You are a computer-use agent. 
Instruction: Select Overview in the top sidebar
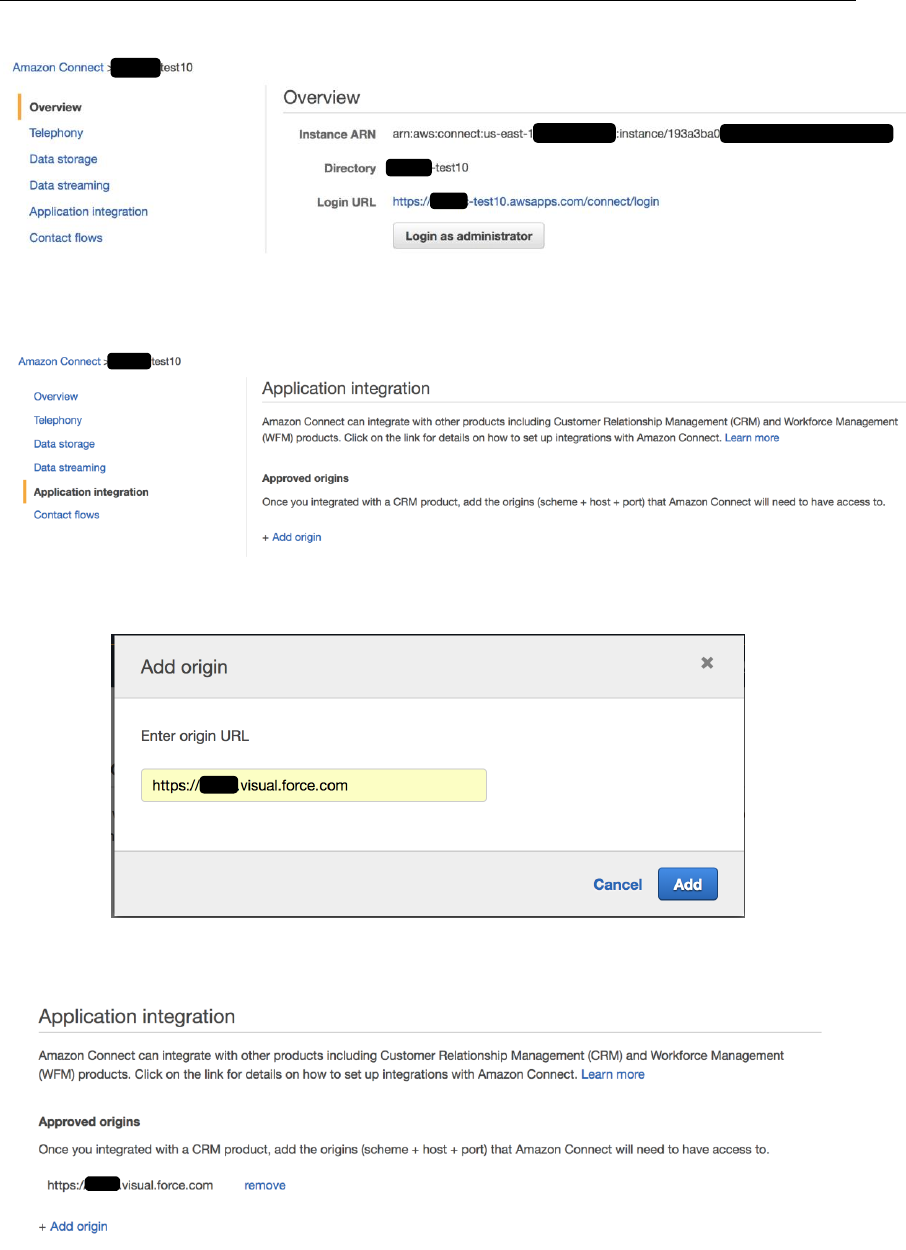point(56,107)
